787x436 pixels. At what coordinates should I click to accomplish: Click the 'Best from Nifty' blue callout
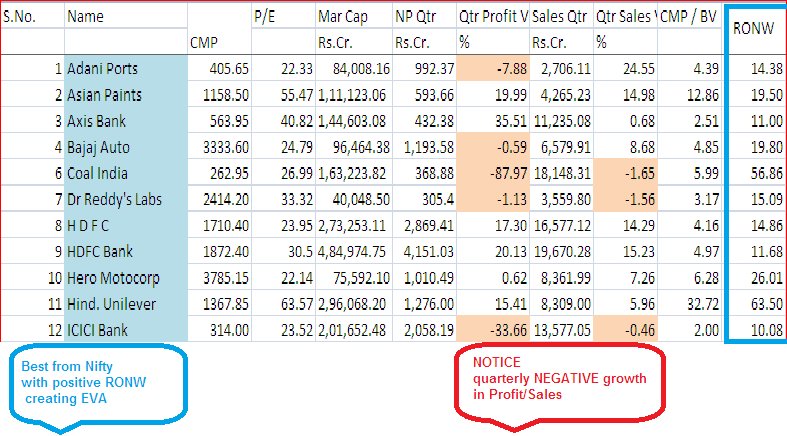click(x=98, y=387)
